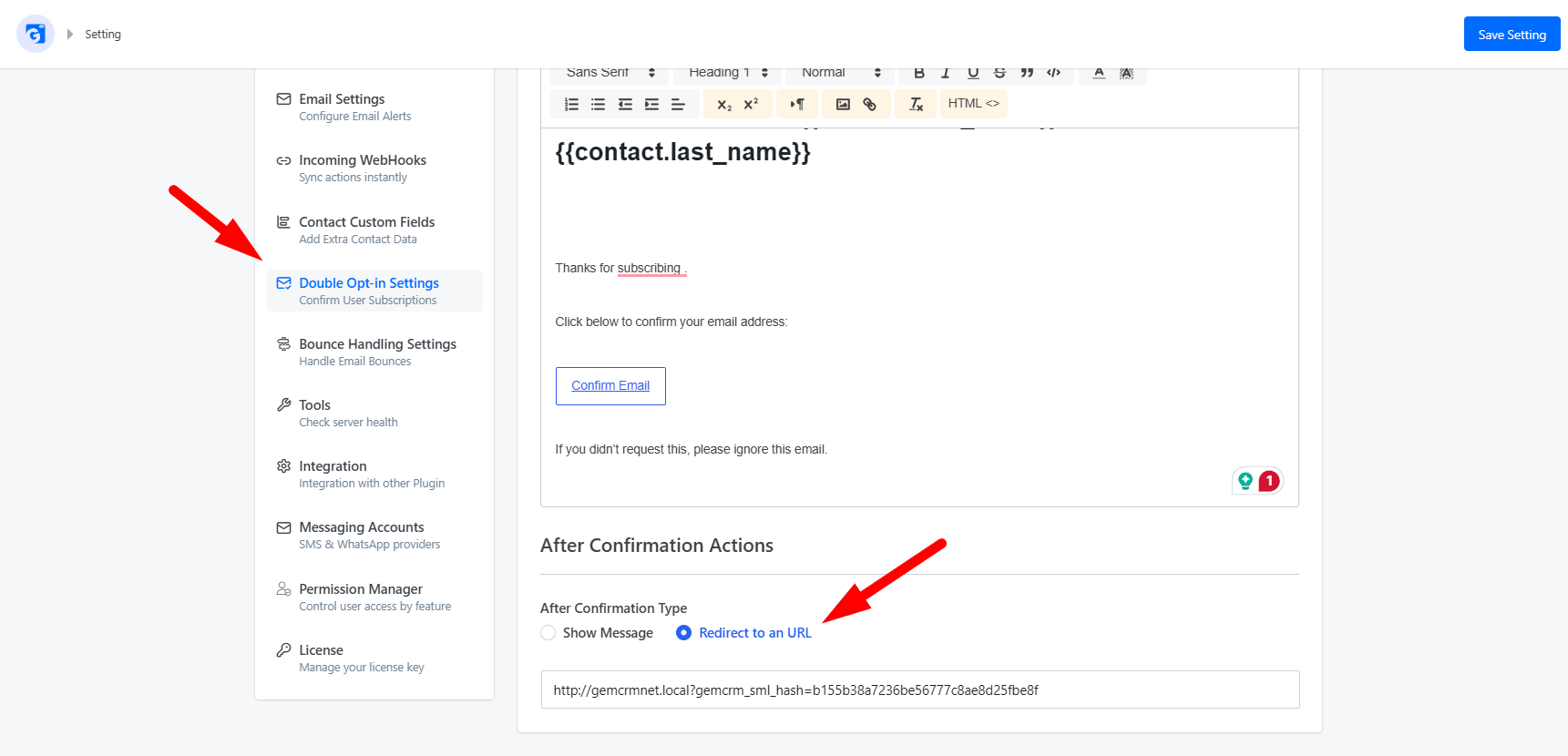Viewport: 1568px width, 756px height.
Task: Open the Integration settings page
Action: tap(374, 474)
